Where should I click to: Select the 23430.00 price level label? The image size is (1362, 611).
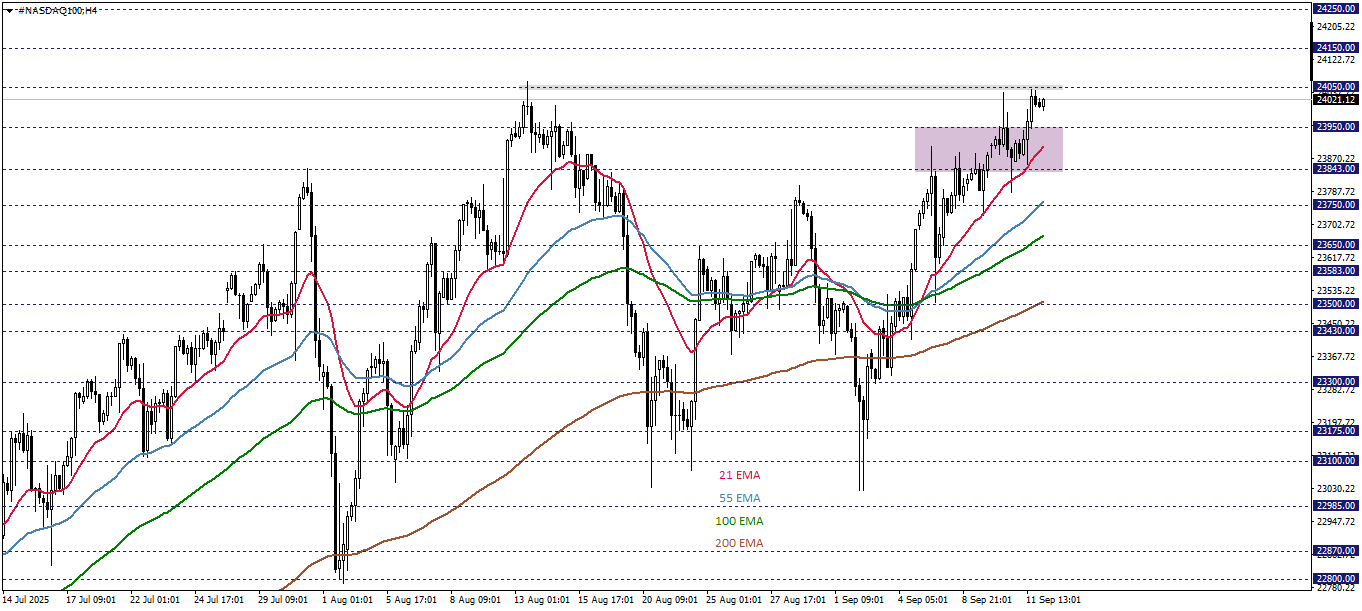click(1336, 331)
